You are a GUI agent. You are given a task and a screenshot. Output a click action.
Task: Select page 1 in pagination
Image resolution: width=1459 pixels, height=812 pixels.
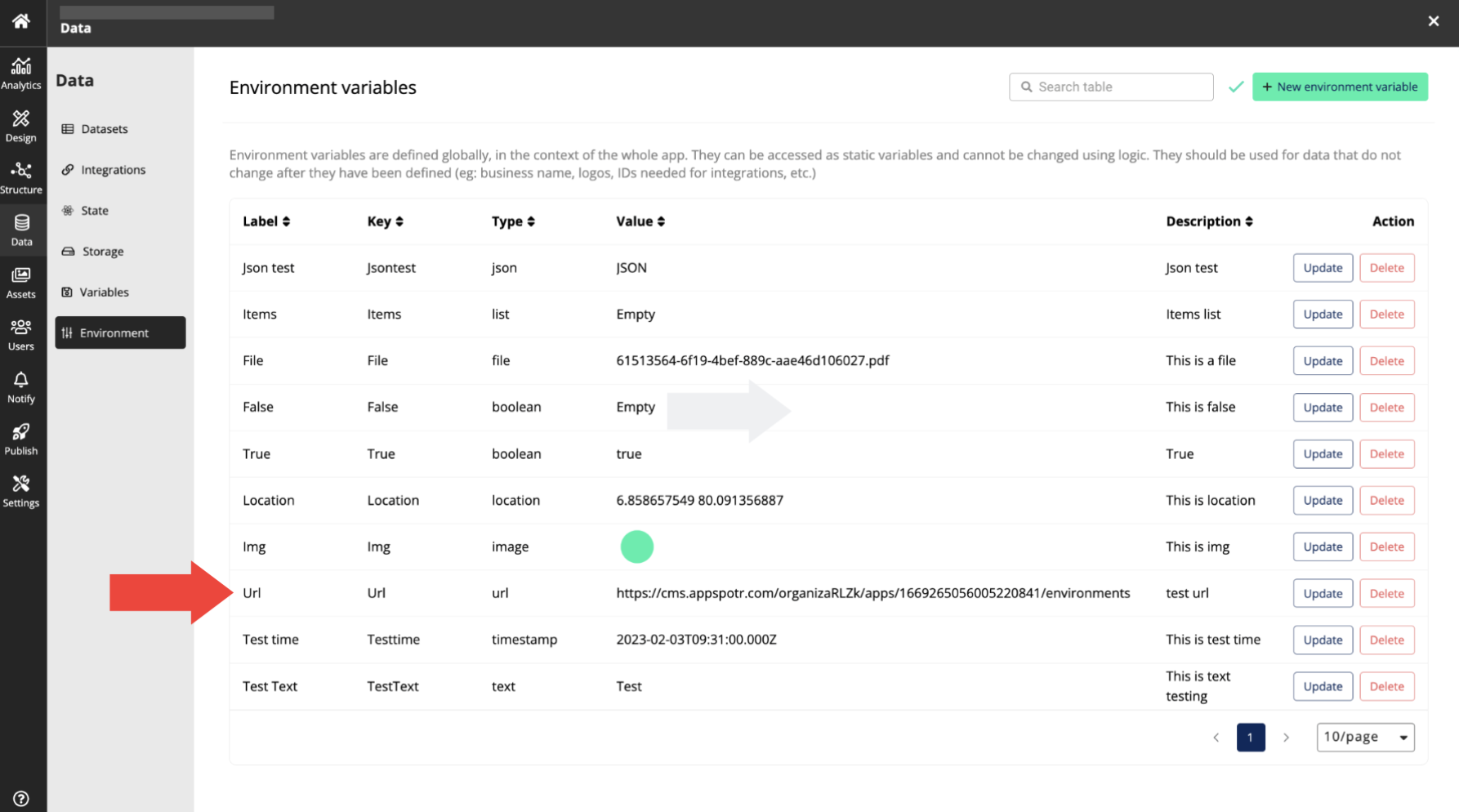coord(1251,737)
